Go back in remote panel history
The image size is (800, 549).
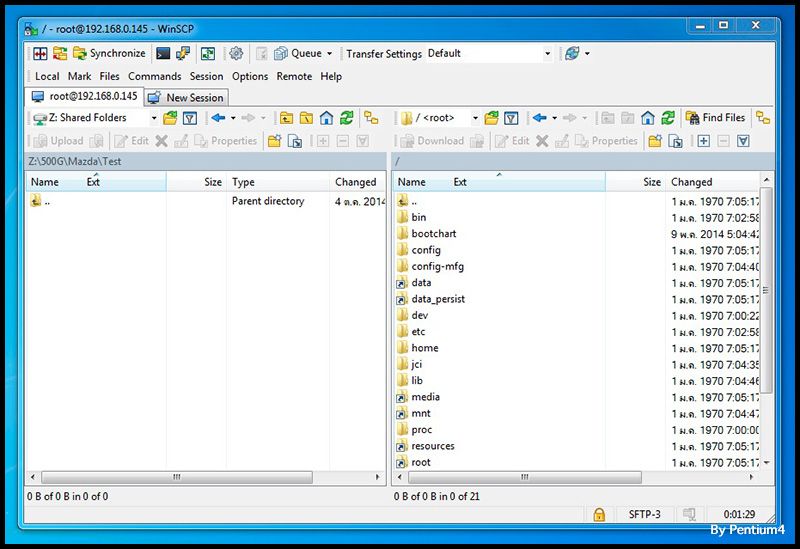pos(540,118)
